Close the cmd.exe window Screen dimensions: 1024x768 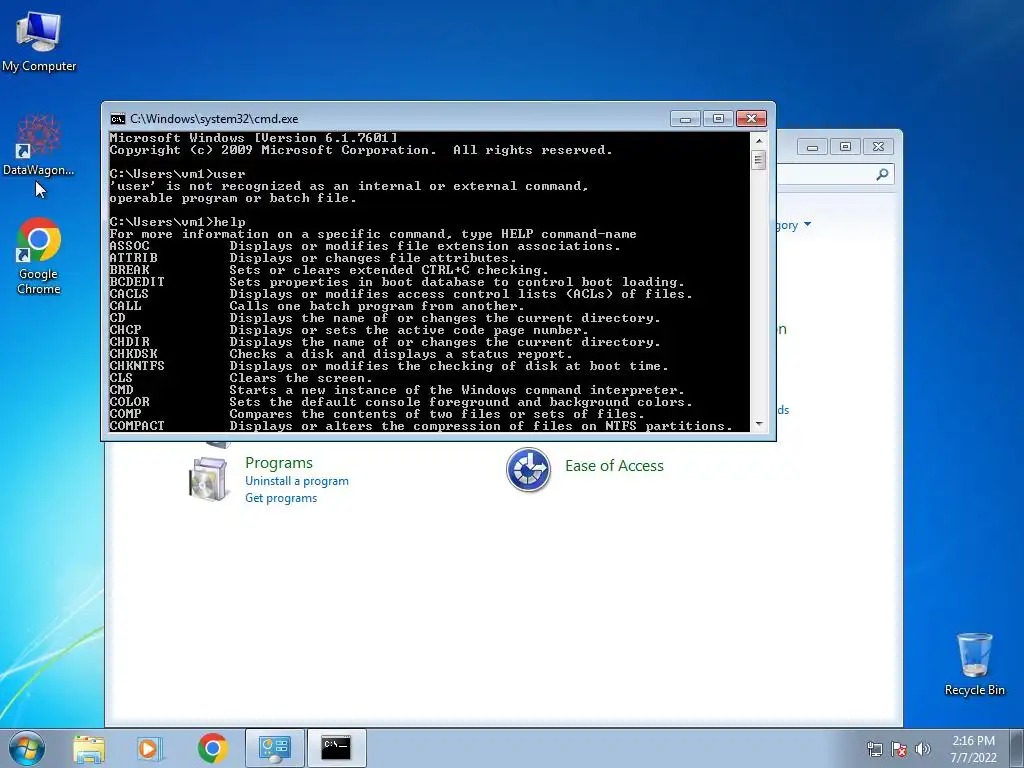coord(751,119)
